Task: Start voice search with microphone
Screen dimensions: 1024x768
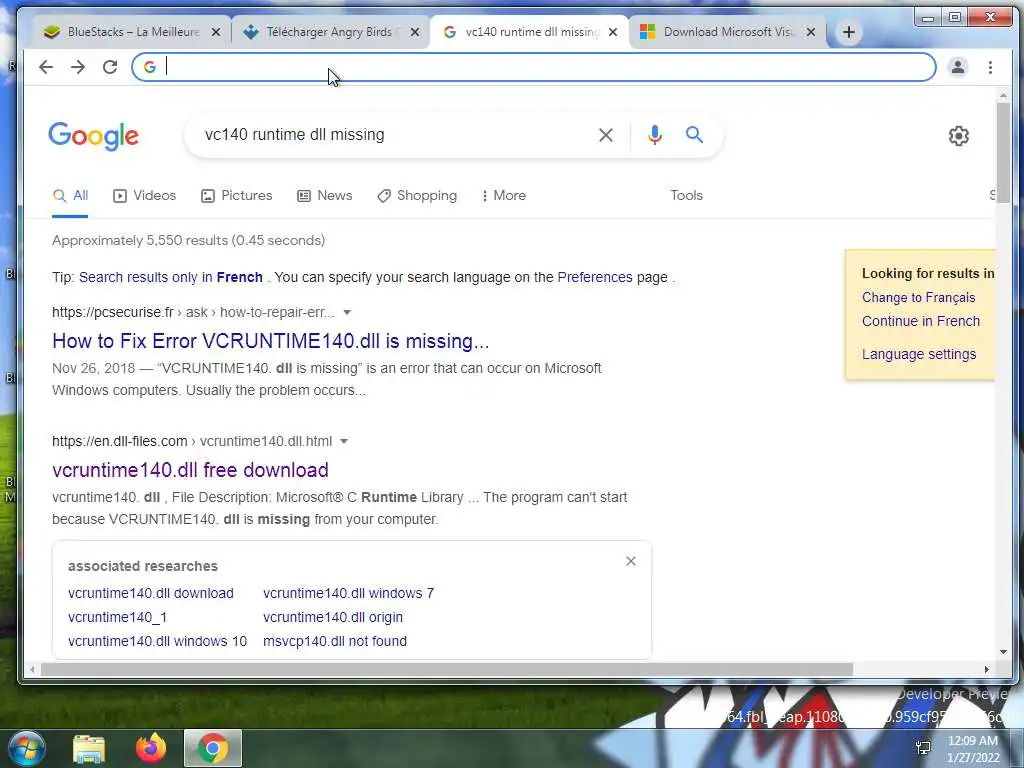Action: [x=654, y=135]
